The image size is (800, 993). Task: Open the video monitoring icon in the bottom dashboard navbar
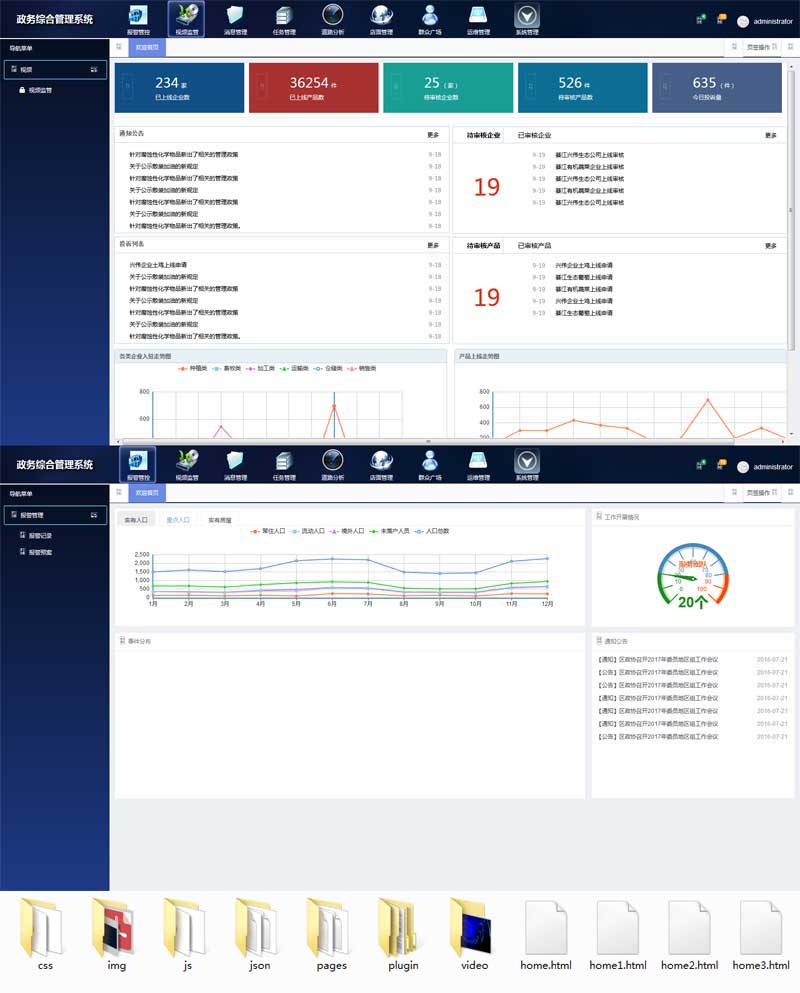[187, 464]
